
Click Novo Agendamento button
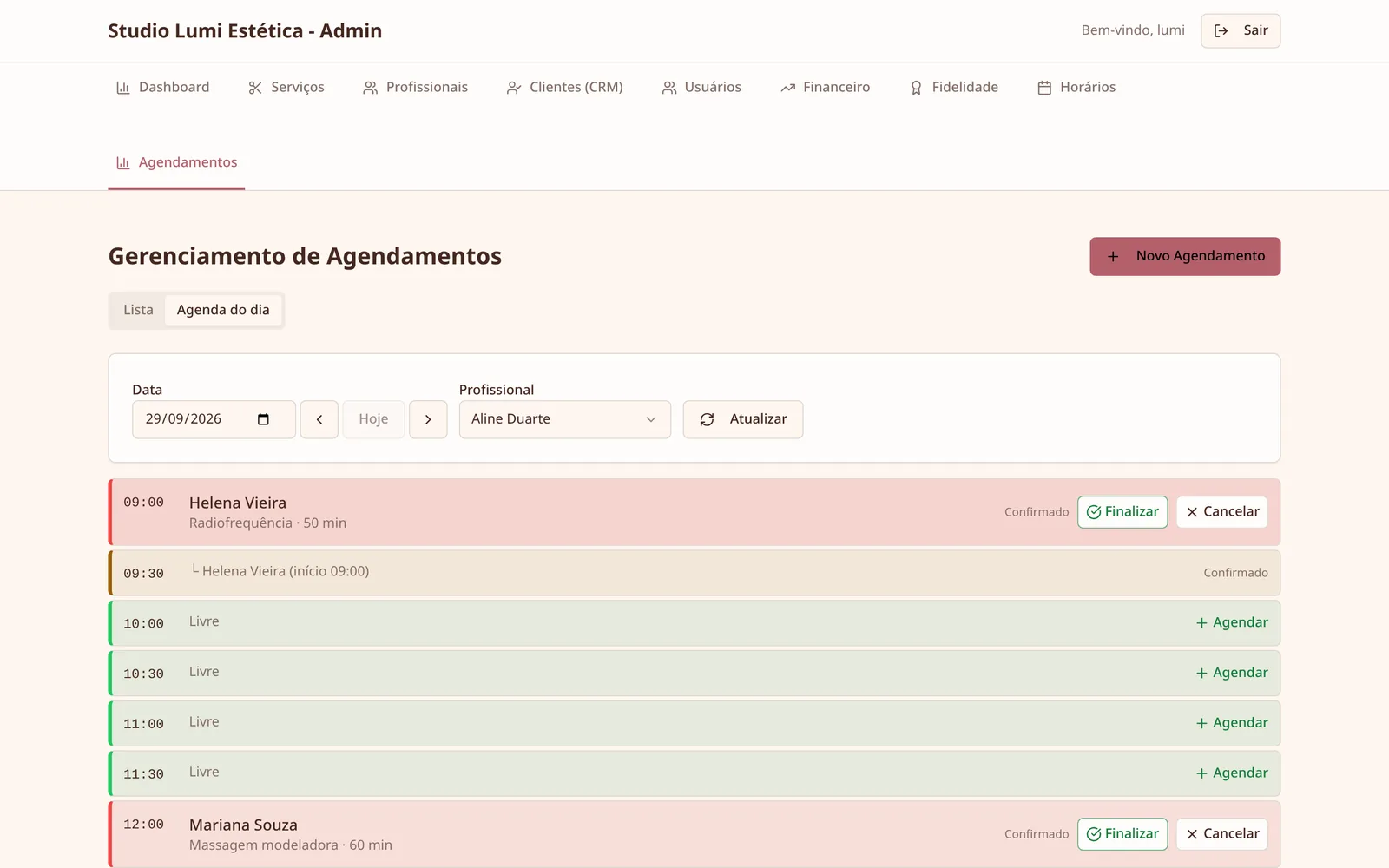coord(1185,256)
